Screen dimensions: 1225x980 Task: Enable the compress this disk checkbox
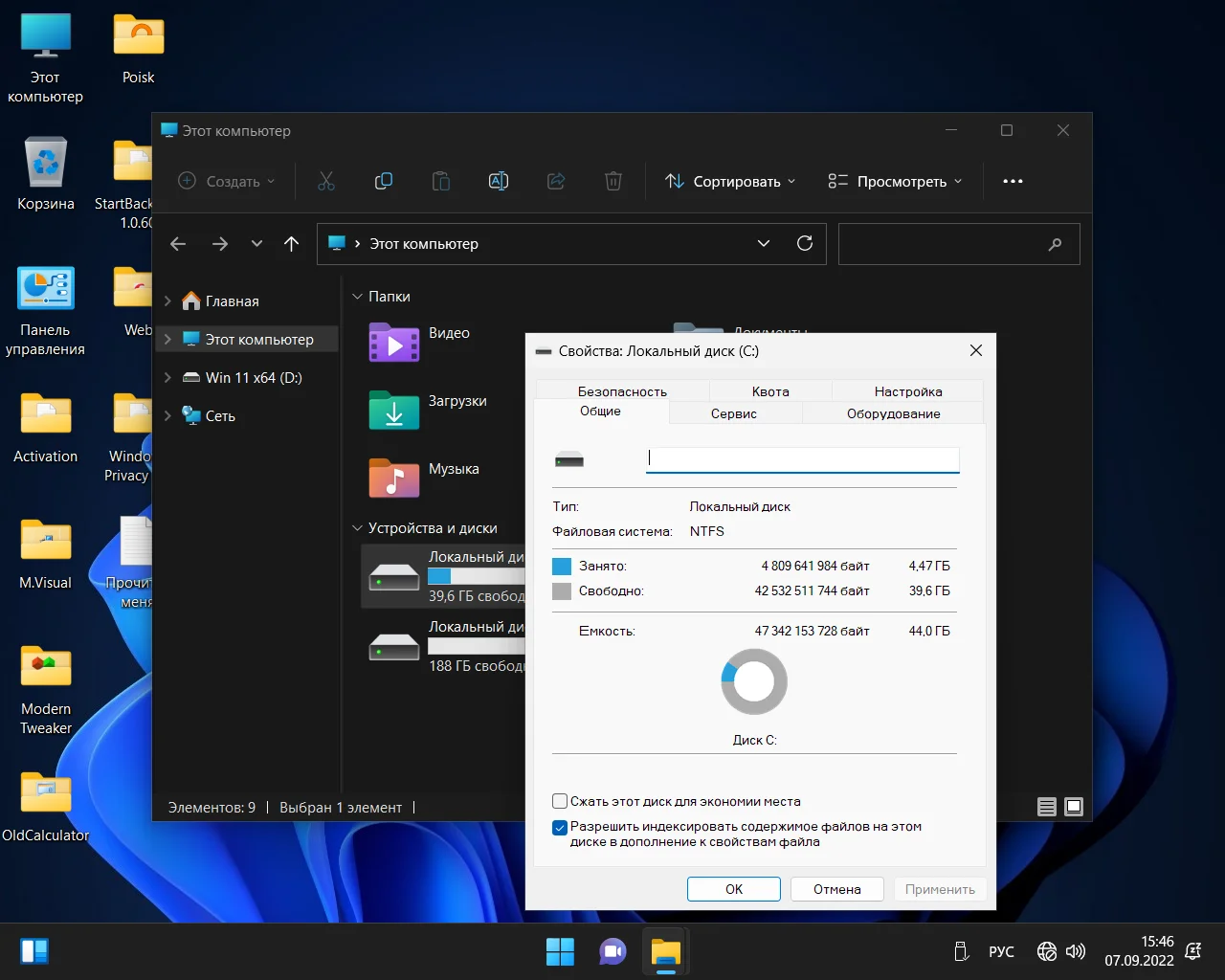click(x=561, y=801)
